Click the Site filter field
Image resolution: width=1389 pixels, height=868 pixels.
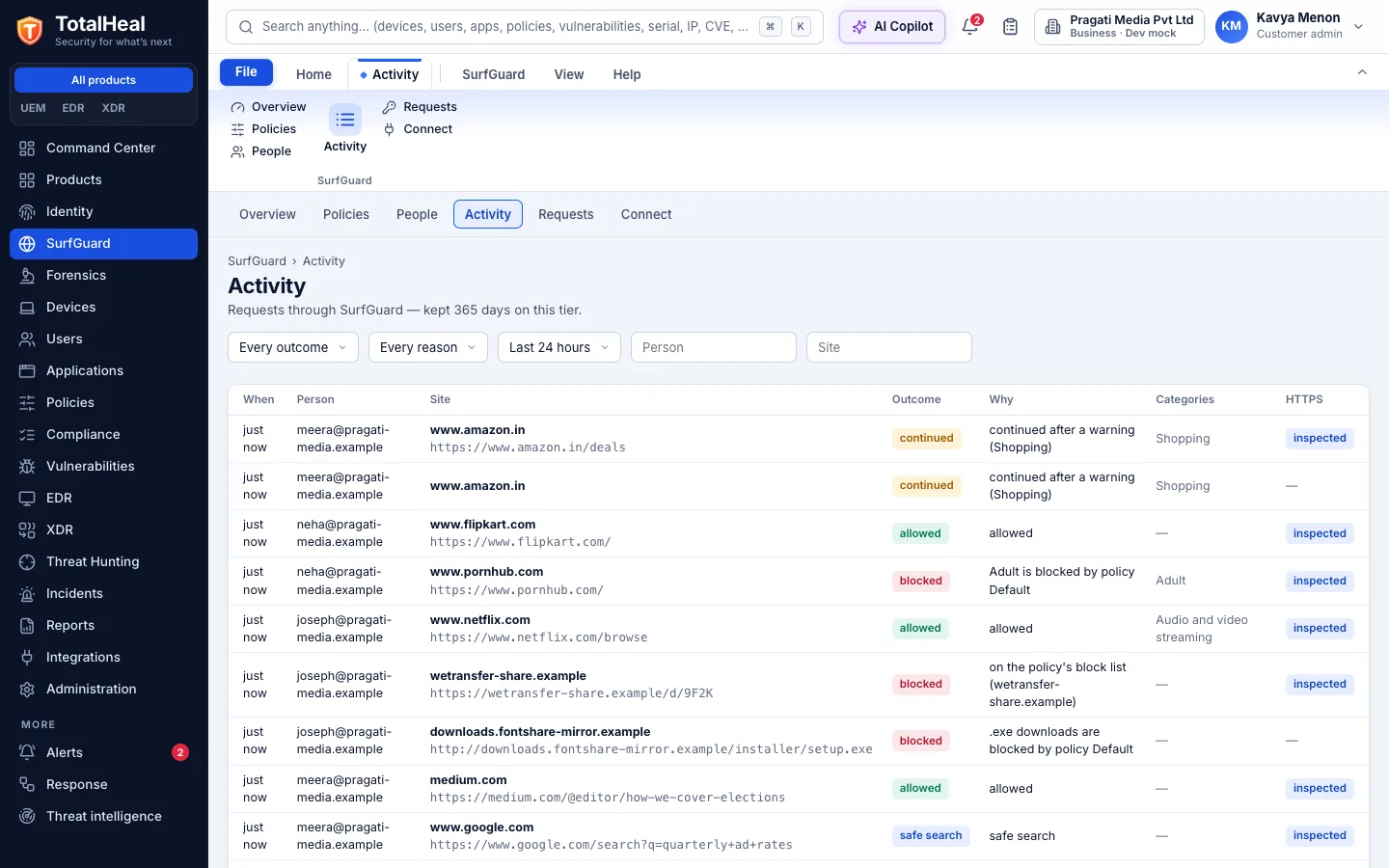click(889, 347)
